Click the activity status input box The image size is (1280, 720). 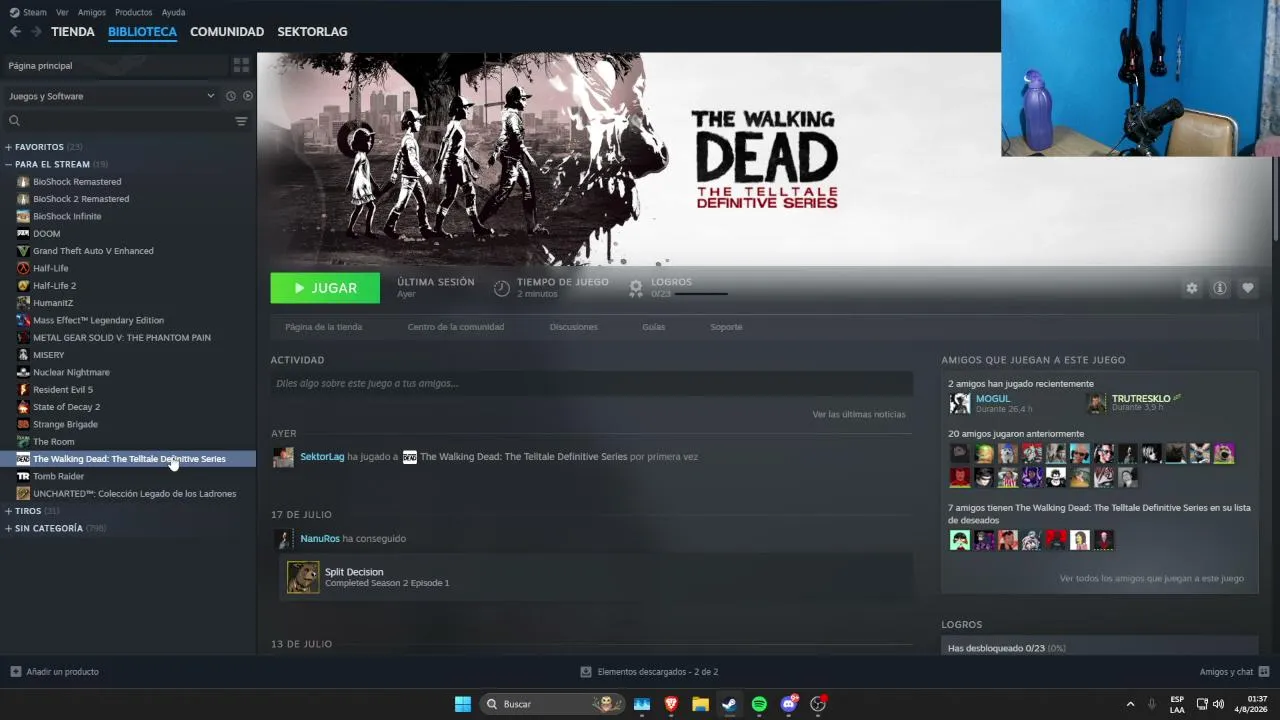[591, 383]
